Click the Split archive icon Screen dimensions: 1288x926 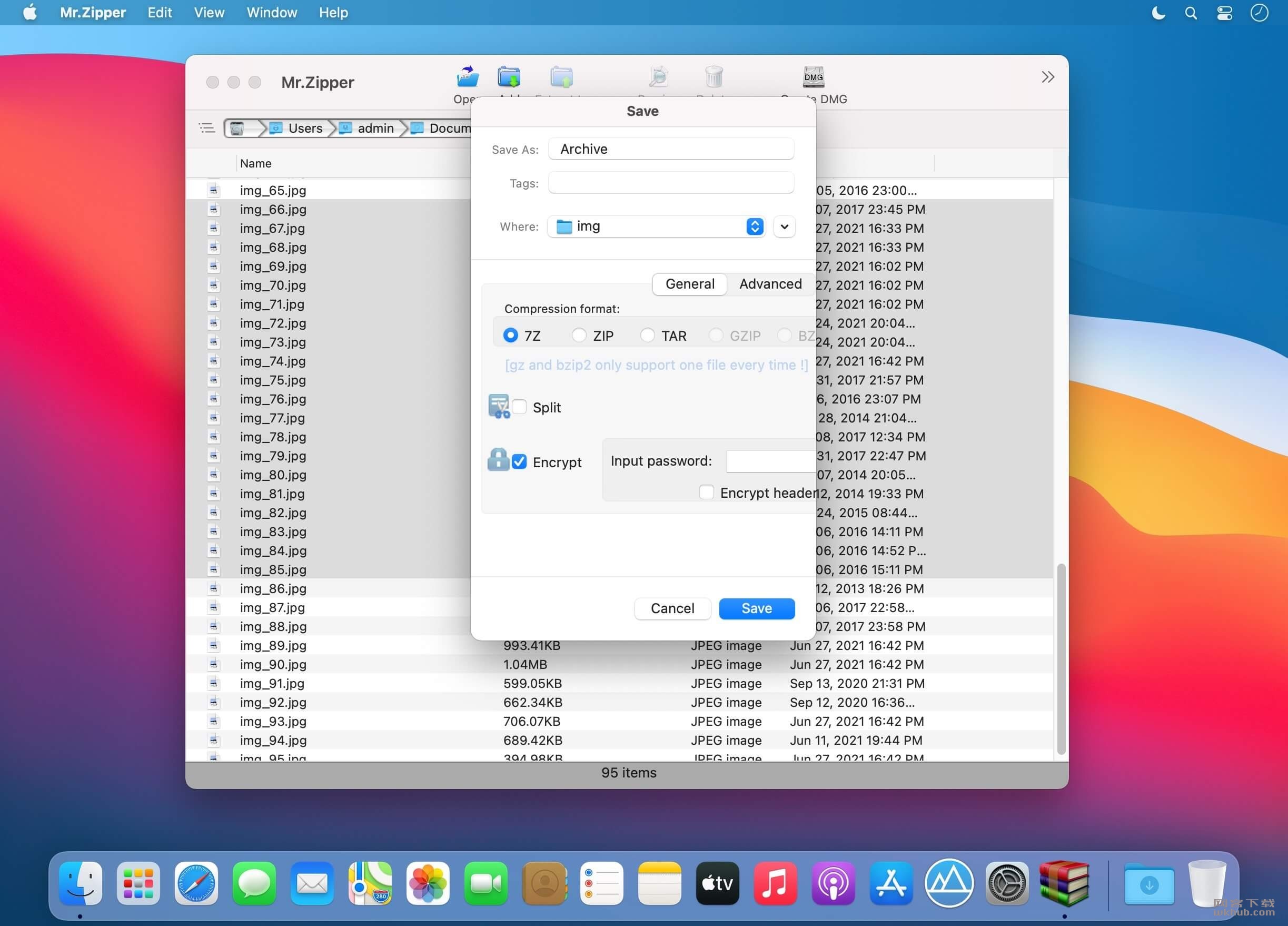tap(499, 406)
